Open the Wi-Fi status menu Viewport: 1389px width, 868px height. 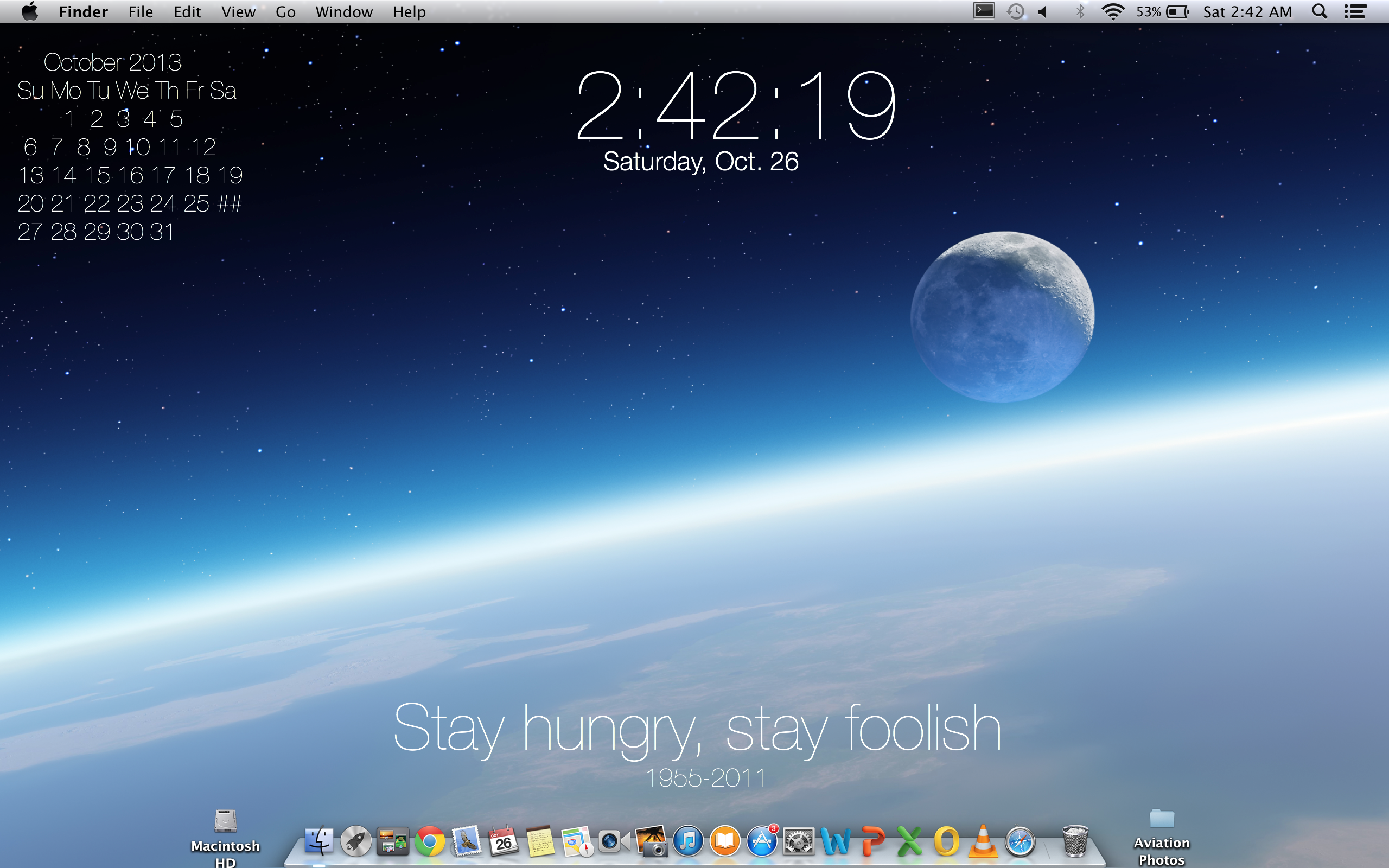(x=1113, y=11)
